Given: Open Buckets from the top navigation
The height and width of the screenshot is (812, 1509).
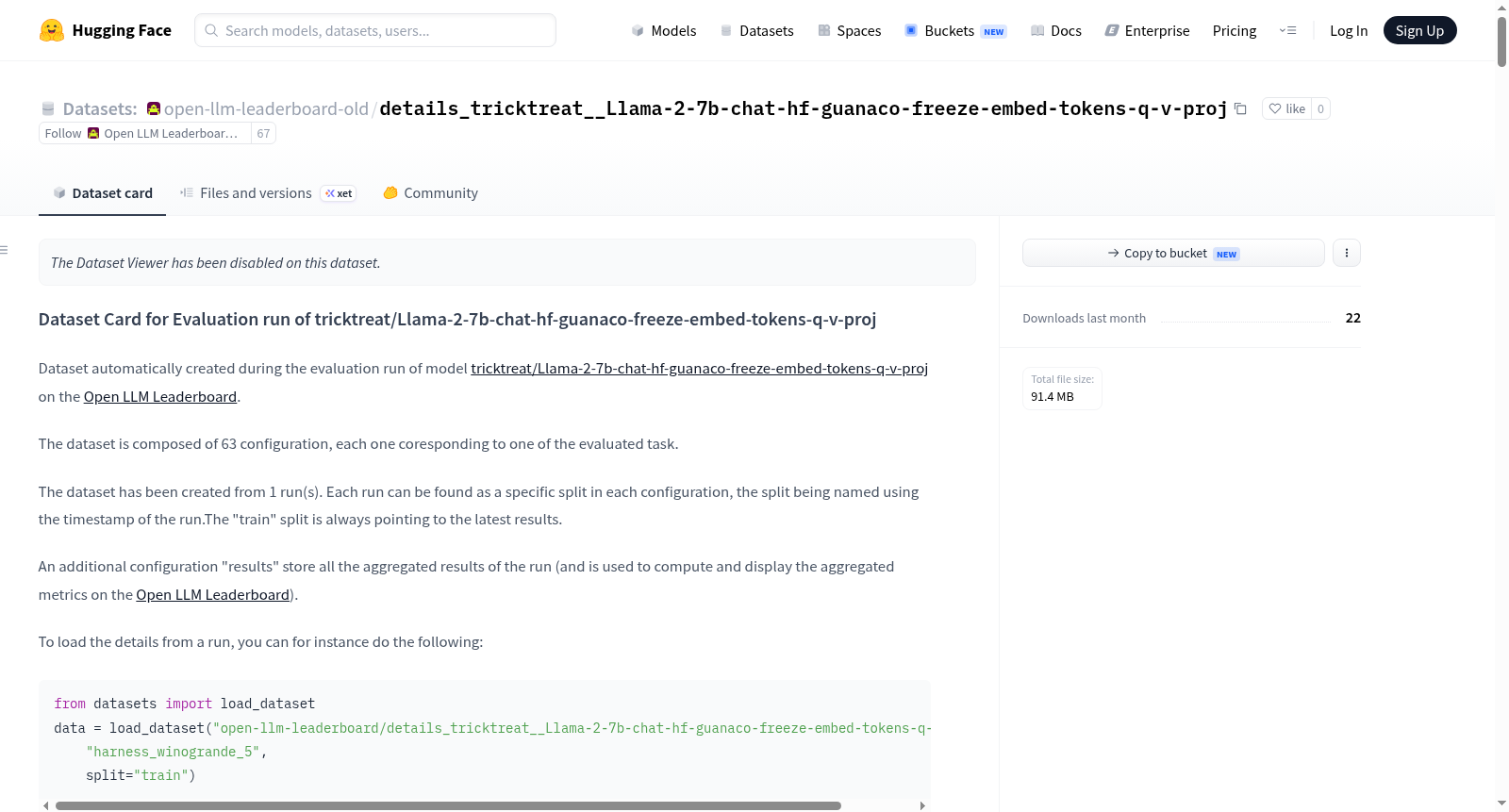Looking at the screenshot, I should pos(955,31).
